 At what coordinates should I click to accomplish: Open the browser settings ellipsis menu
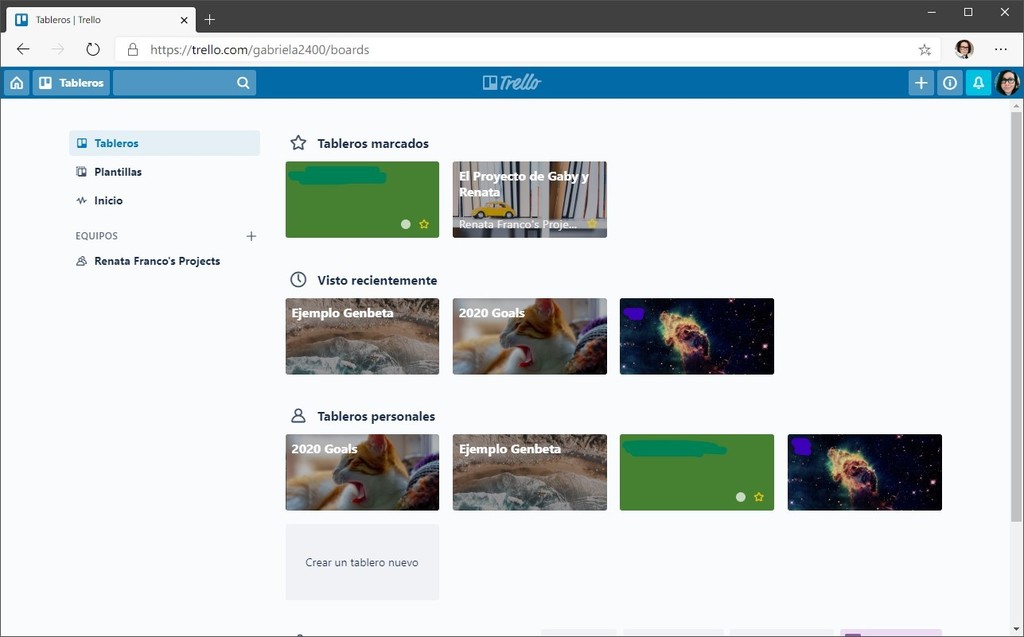pyautogui.click(x=1001, y=48)
